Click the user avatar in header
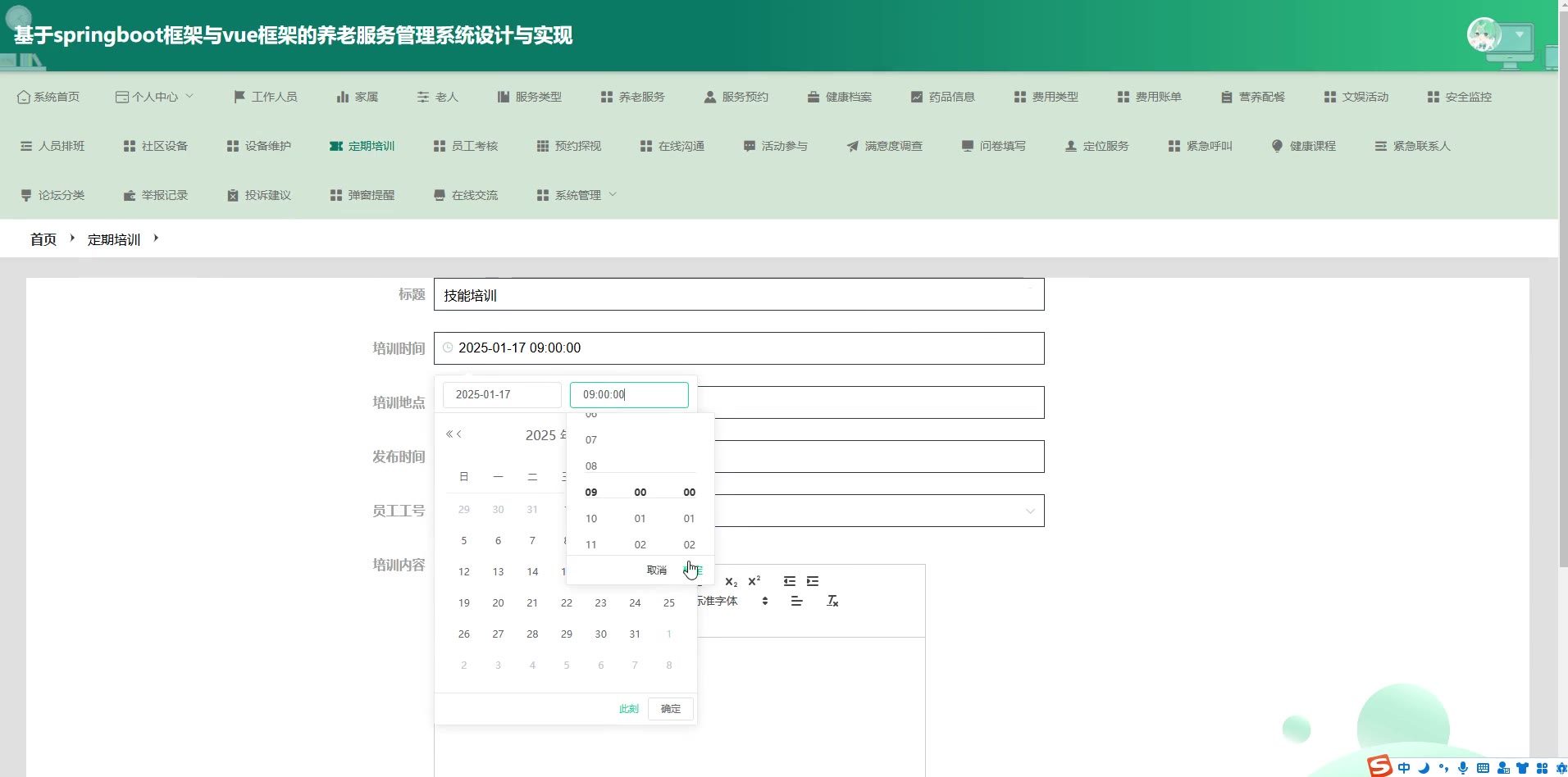This screenshot has width=1568, height=777. pos(1484,35)
